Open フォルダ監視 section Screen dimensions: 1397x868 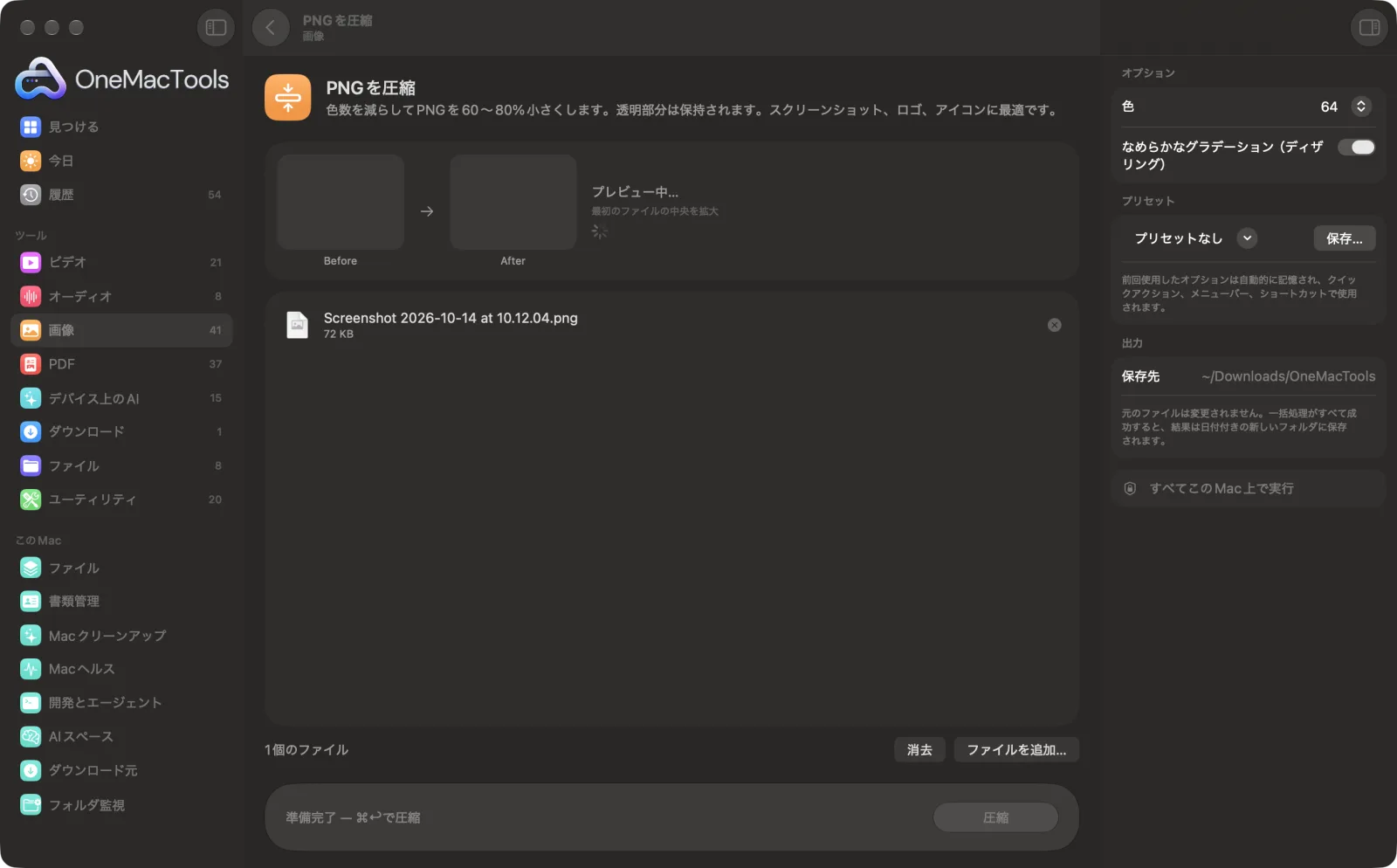coord(121,804)
